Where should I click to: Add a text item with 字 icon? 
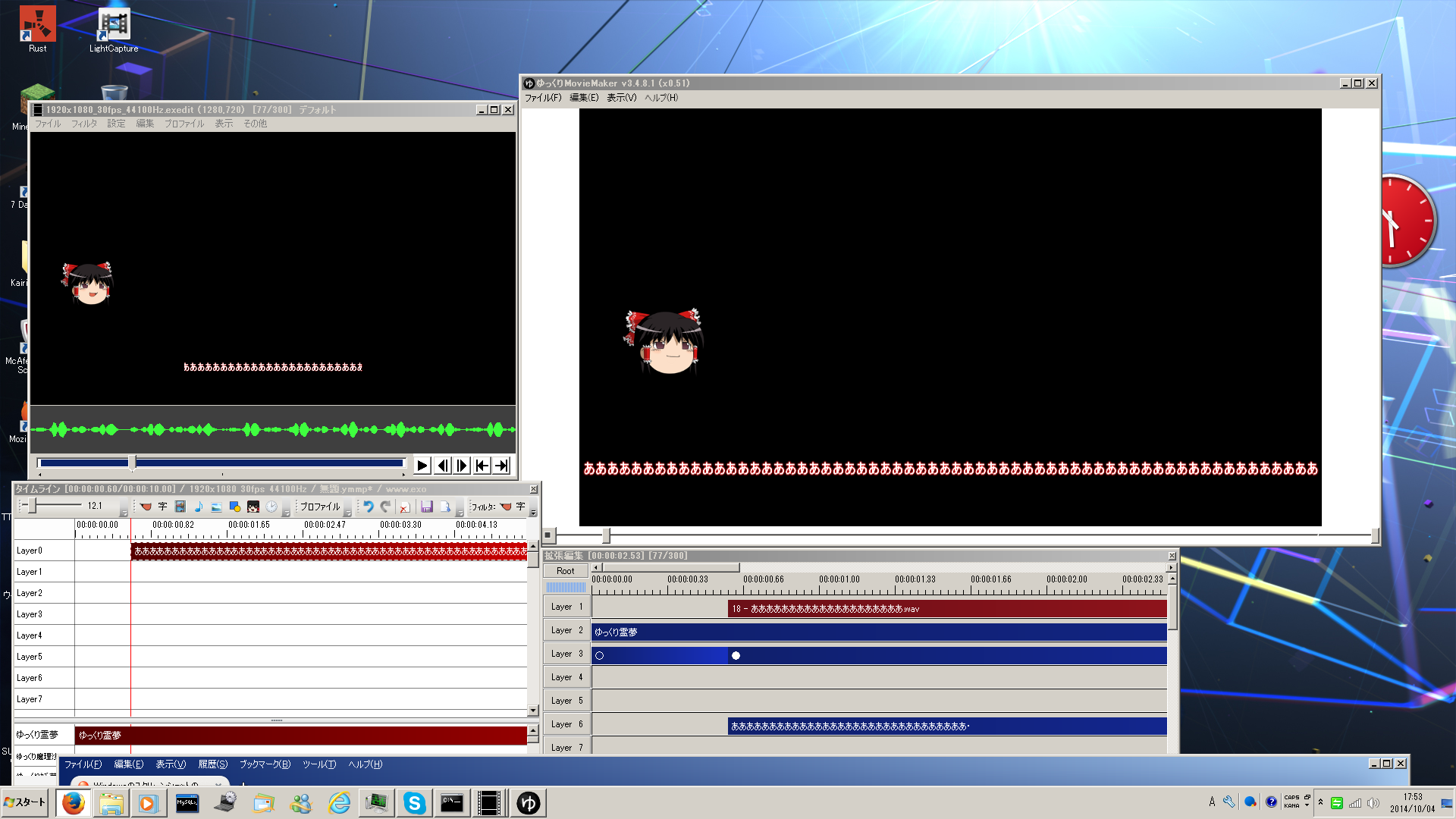(162, 507)
